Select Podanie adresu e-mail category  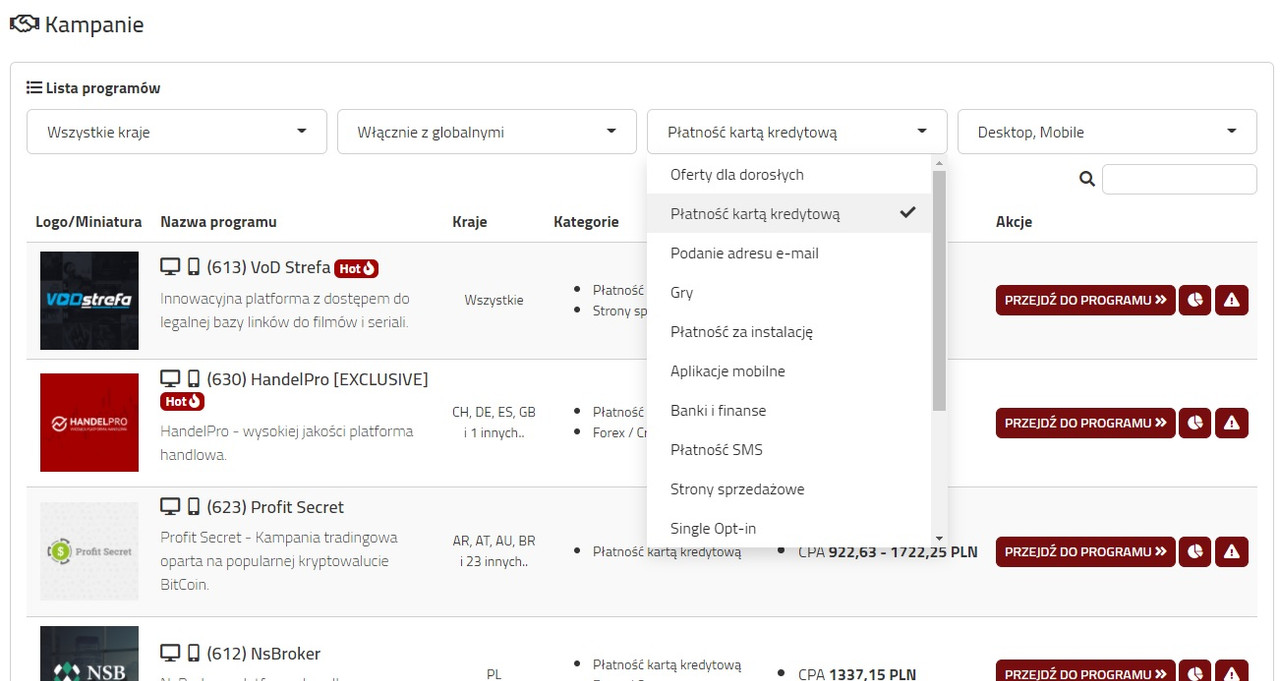pos(789,253)
